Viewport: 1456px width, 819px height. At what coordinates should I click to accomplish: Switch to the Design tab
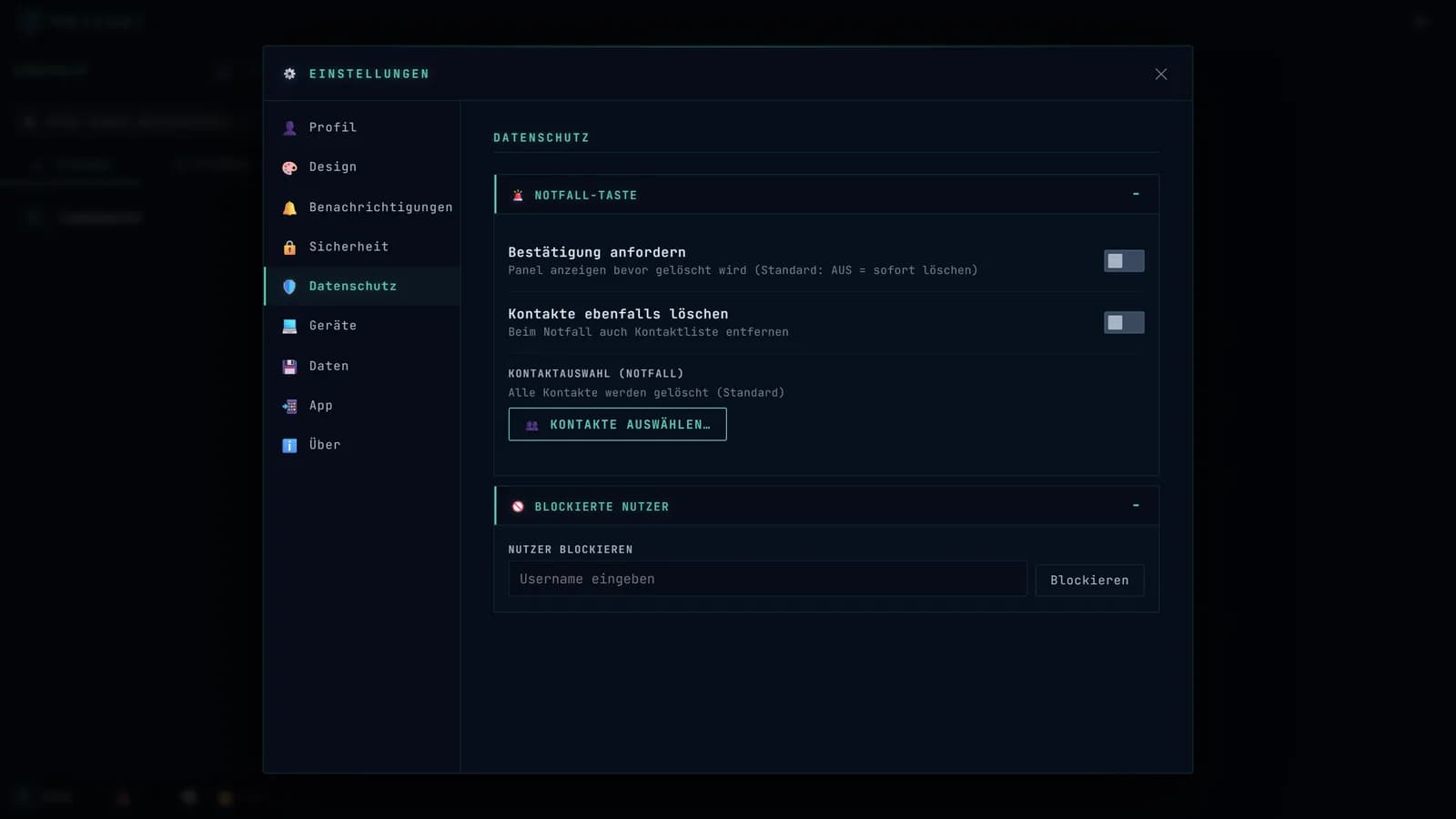(x=362, y=167)
